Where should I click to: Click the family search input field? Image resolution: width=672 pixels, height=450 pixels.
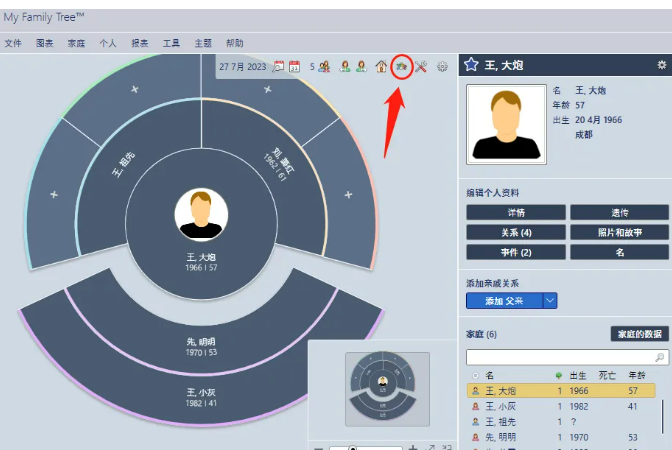[x=558, y=357]
